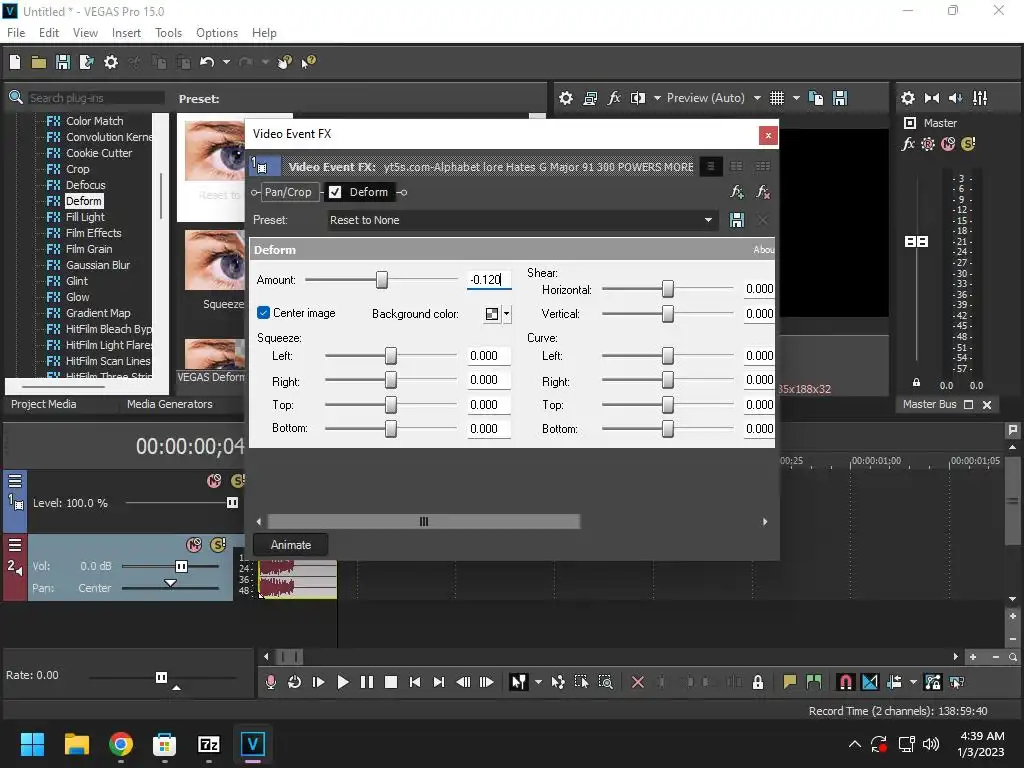1024x768 pixels.
Task: Click Play in the transport bar
Action: (343, 682)
